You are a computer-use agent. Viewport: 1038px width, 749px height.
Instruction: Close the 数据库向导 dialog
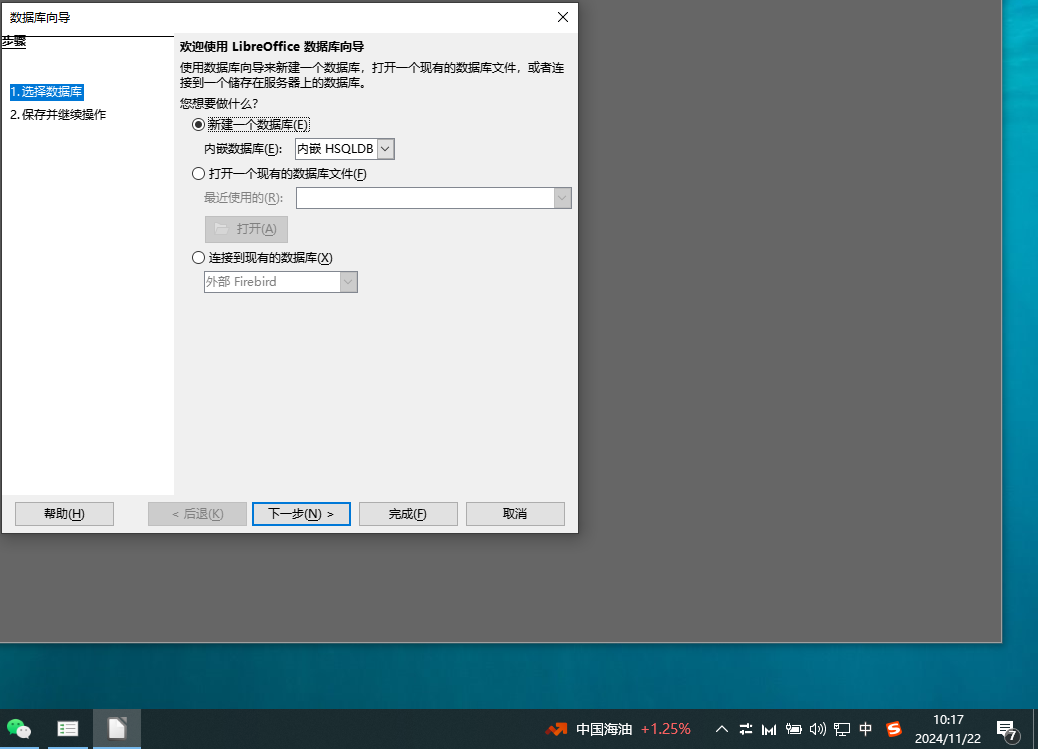(x=563, y=17)
